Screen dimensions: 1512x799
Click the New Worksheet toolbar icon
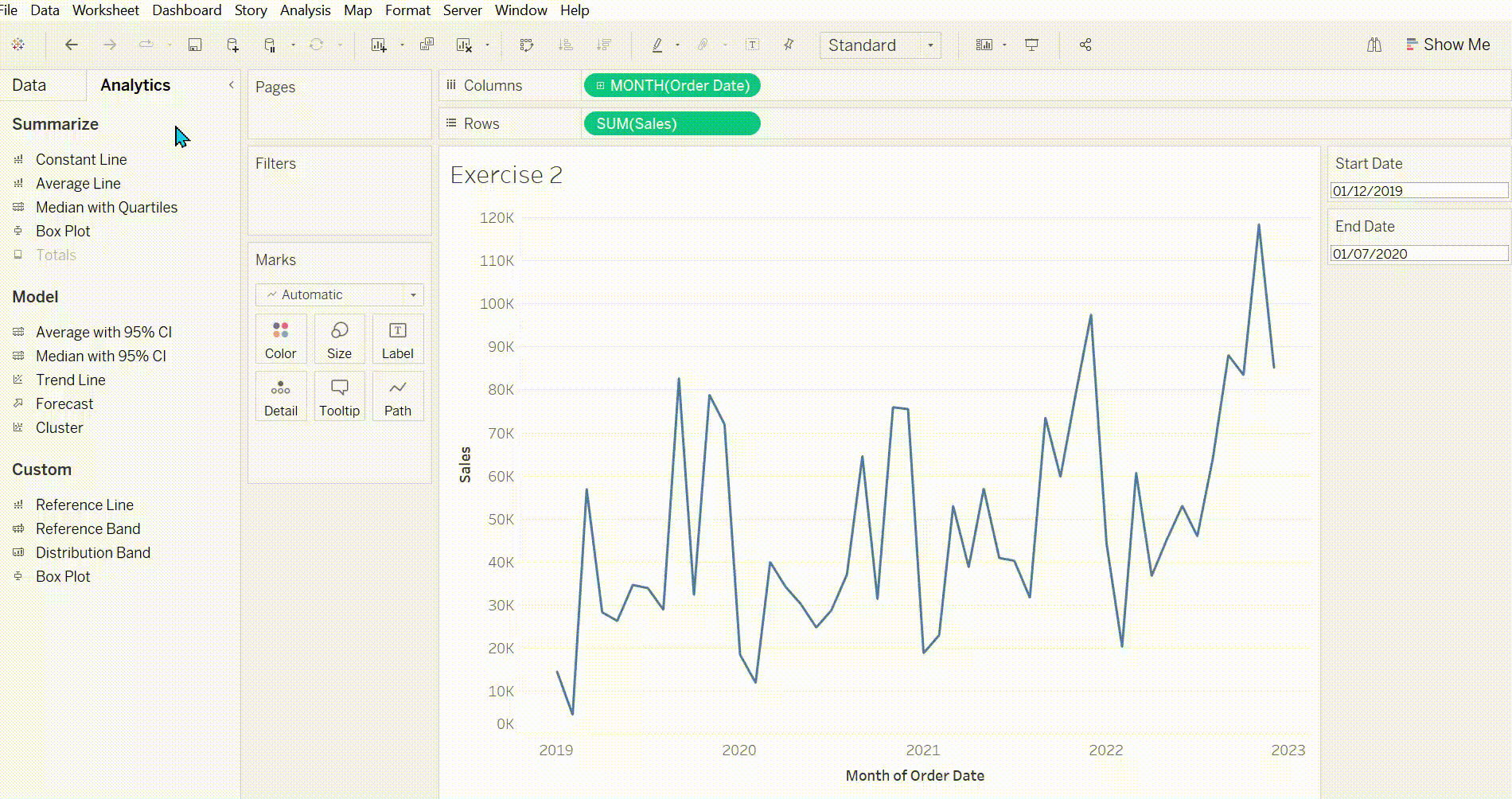(x=379, y=45)
